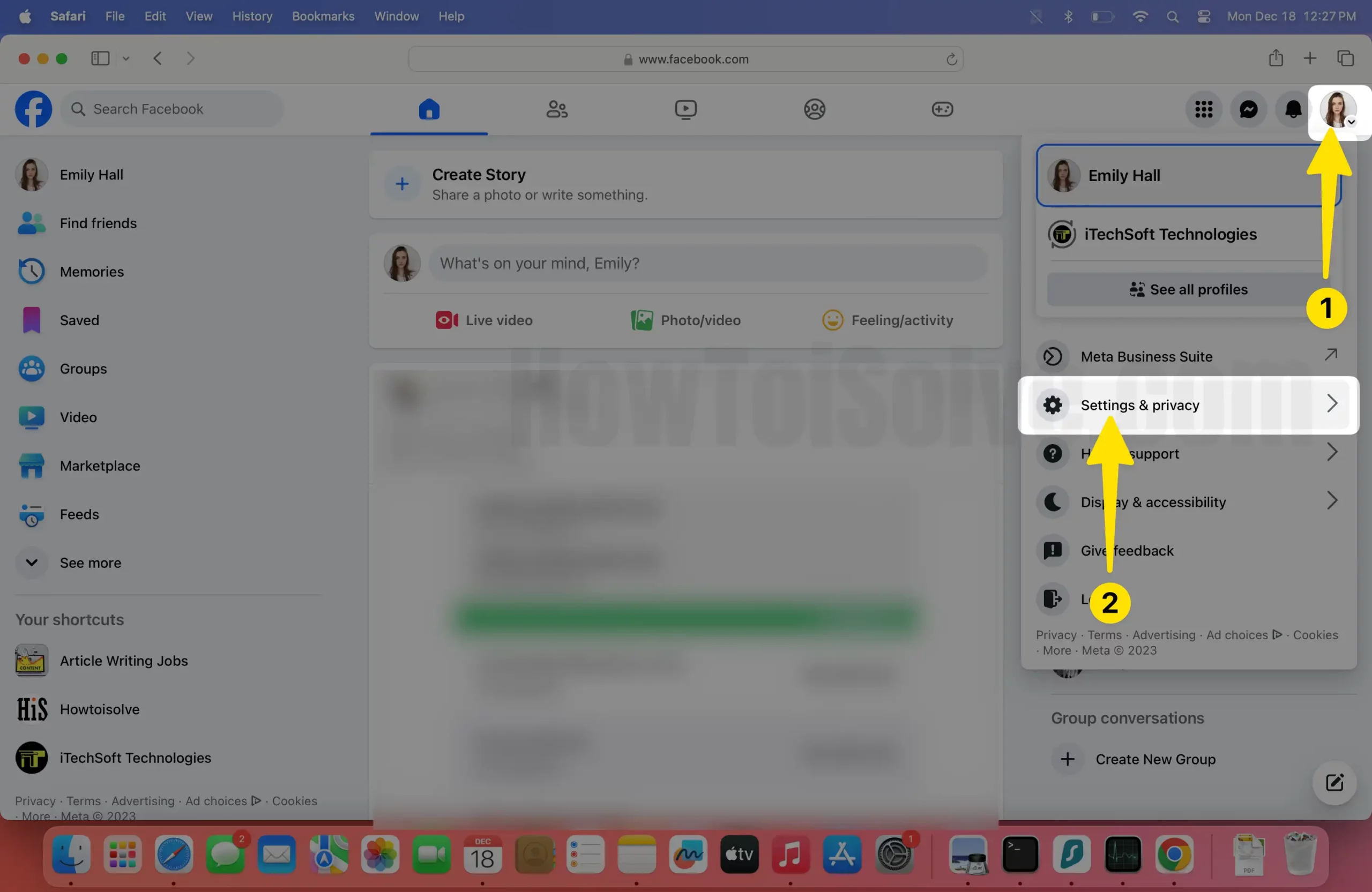Open the Gaming tab icon
The image size is (1372, 892).
[x=942, y=109]
